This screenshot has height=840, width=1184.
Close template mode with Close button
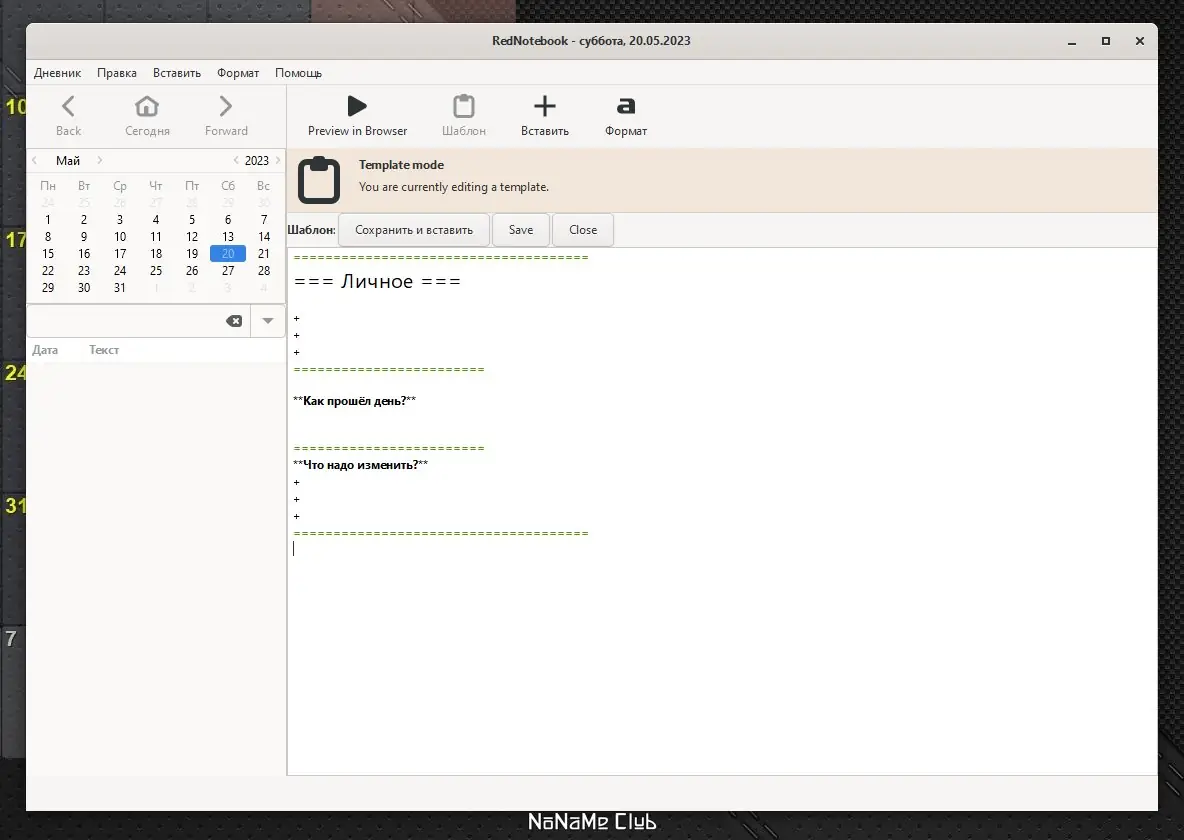click(x=583, y=230)
